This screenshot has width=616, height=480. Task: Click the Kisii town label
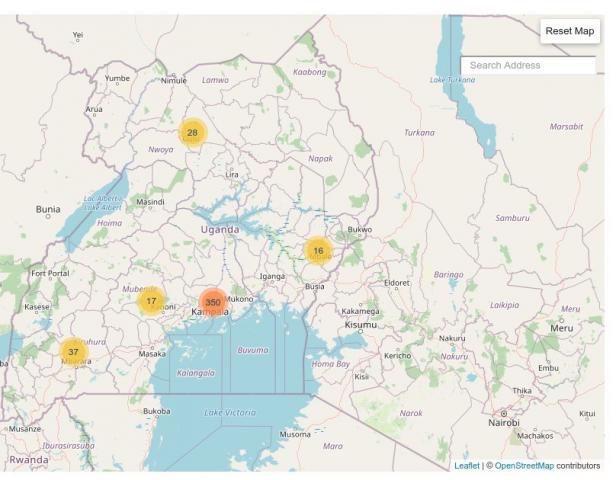[361, 377]
